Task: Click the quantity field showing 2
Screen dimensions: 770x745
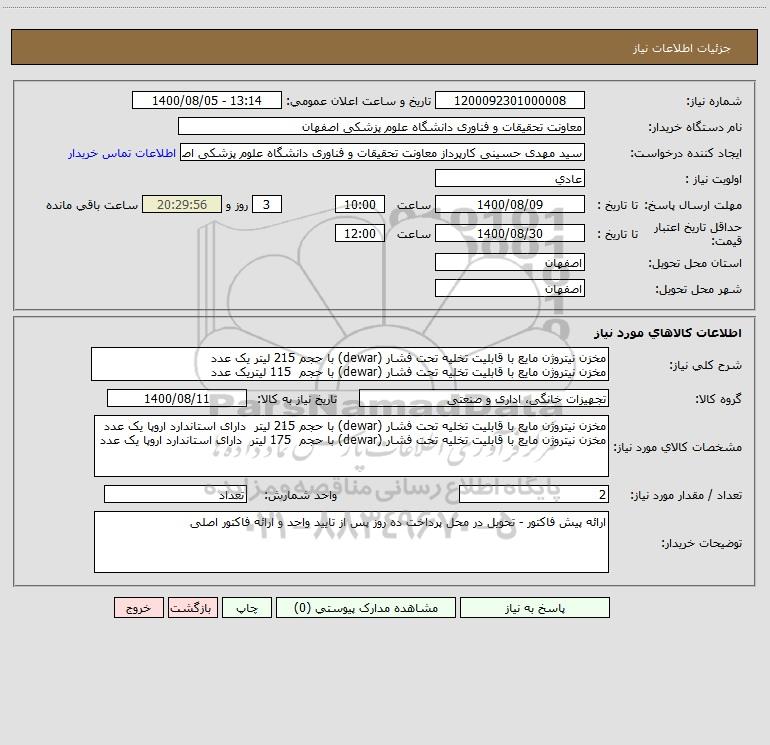Action: 534,495
